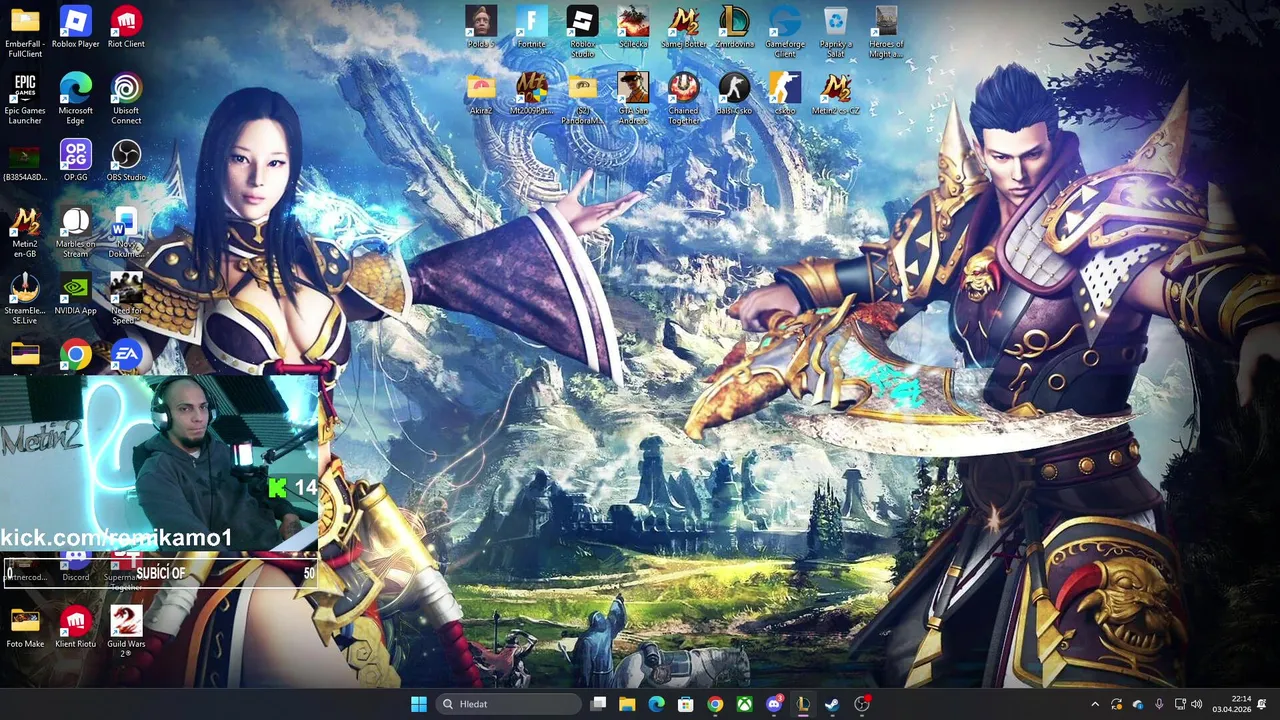The width and height of the screenshot is (1280, 720).
Task: Open Samej Botter Metin2 shortcut
Action: tap(684, 27)
